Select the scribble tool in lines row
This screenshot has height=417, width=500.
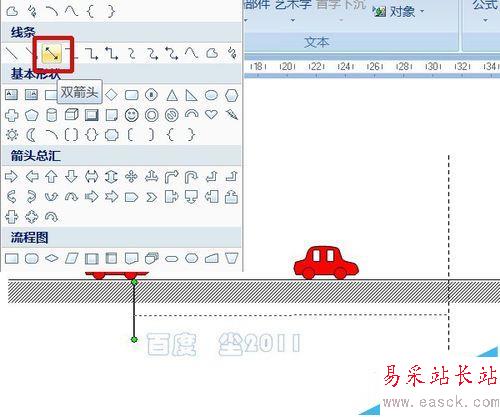tap(232, 53)
